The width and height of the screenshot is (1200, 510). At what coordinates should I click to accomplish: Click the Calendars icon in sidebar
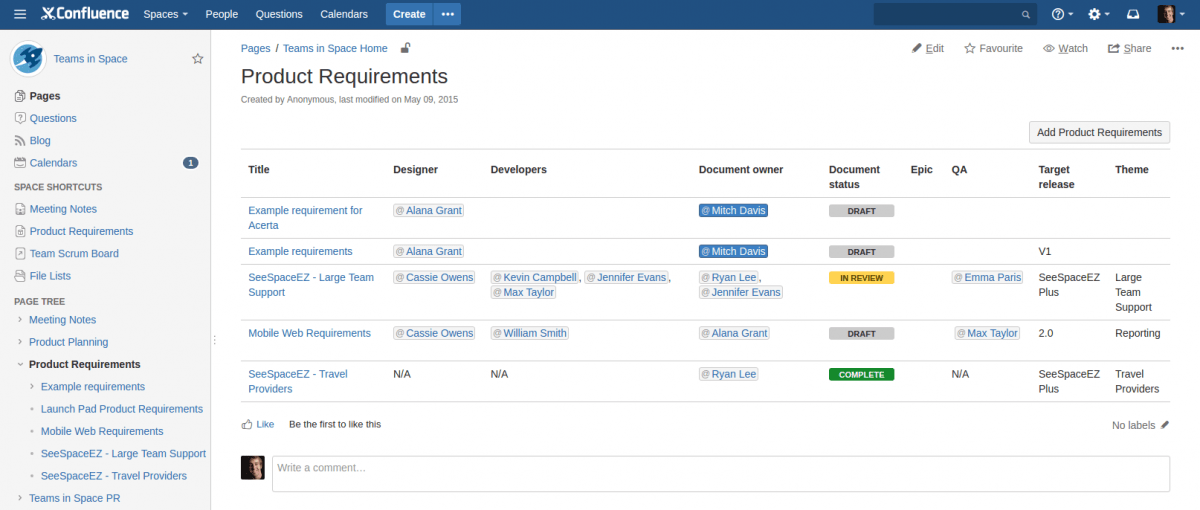coord(20,163)
